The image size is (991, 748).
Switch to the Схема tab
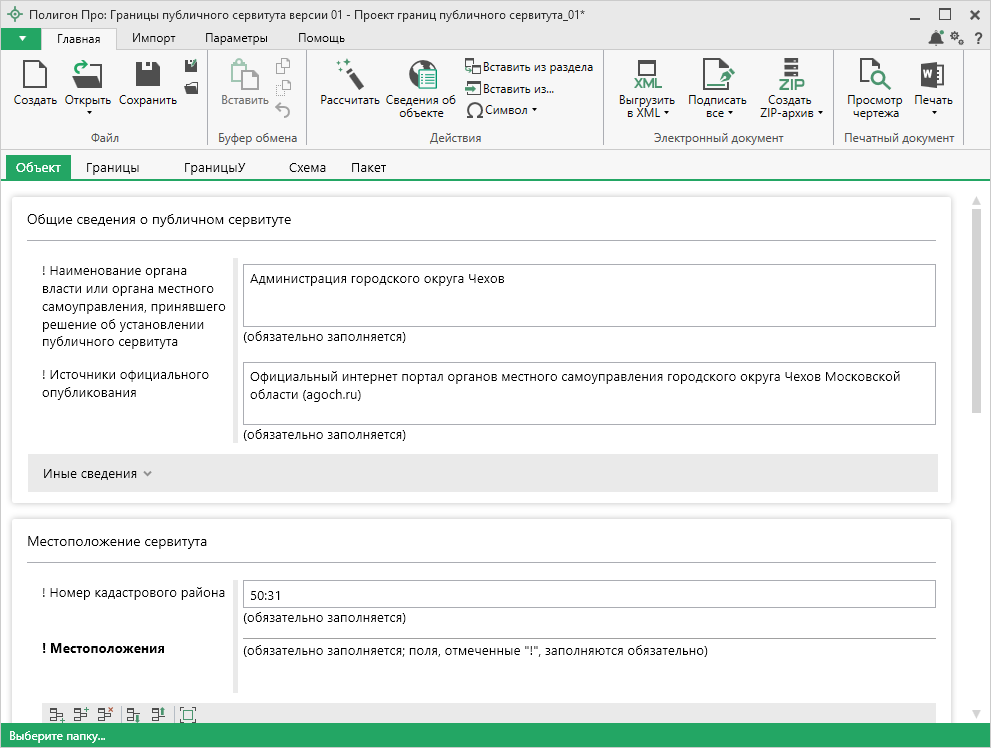pos(307,167)
